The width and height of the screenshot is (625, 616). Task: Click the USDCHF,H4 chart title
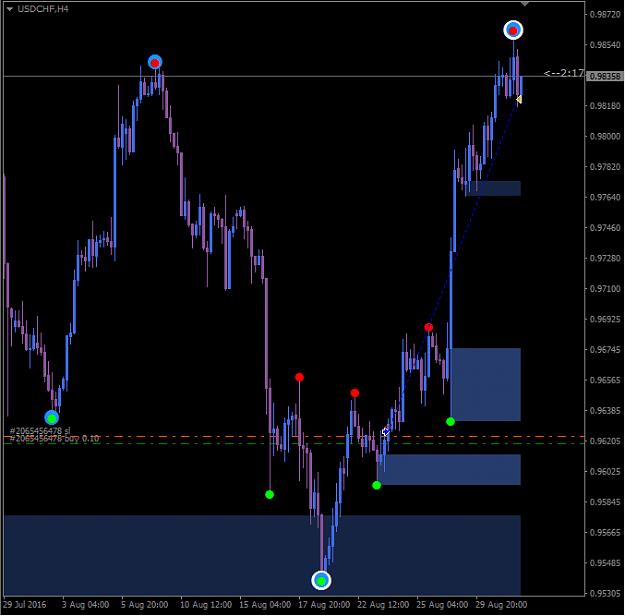43,9
